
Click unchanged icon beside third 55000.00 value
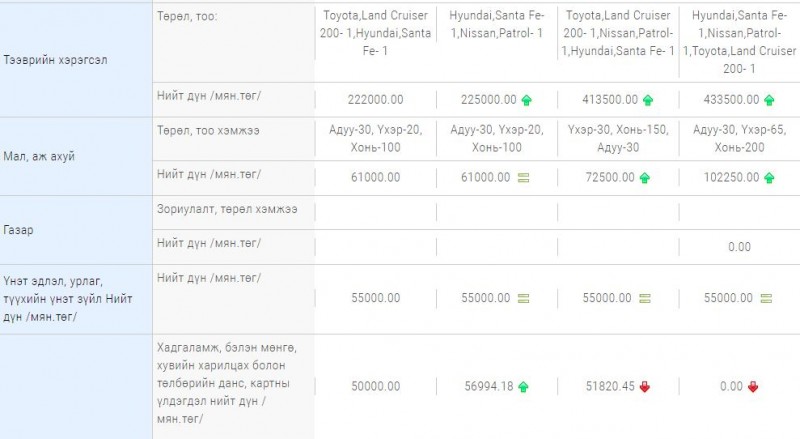645,298
